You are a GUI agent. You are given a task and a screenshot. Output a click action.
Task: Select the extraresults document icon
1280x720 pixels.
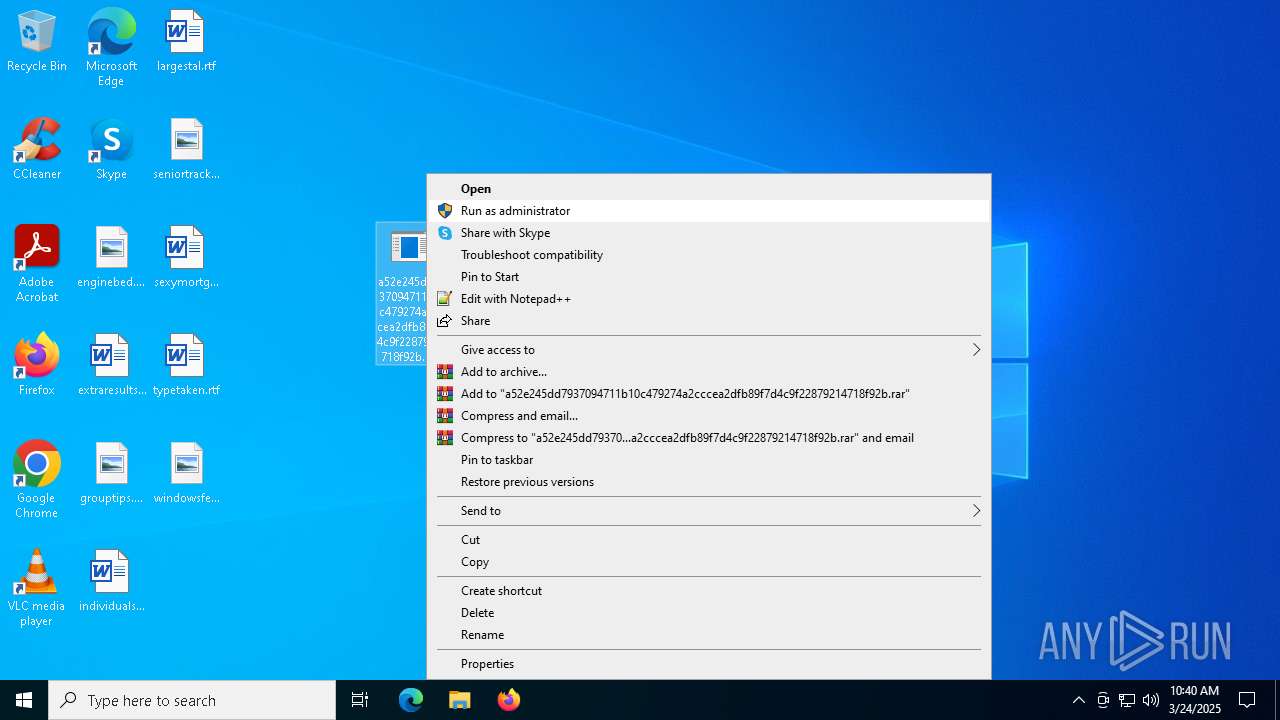[111, 366]
